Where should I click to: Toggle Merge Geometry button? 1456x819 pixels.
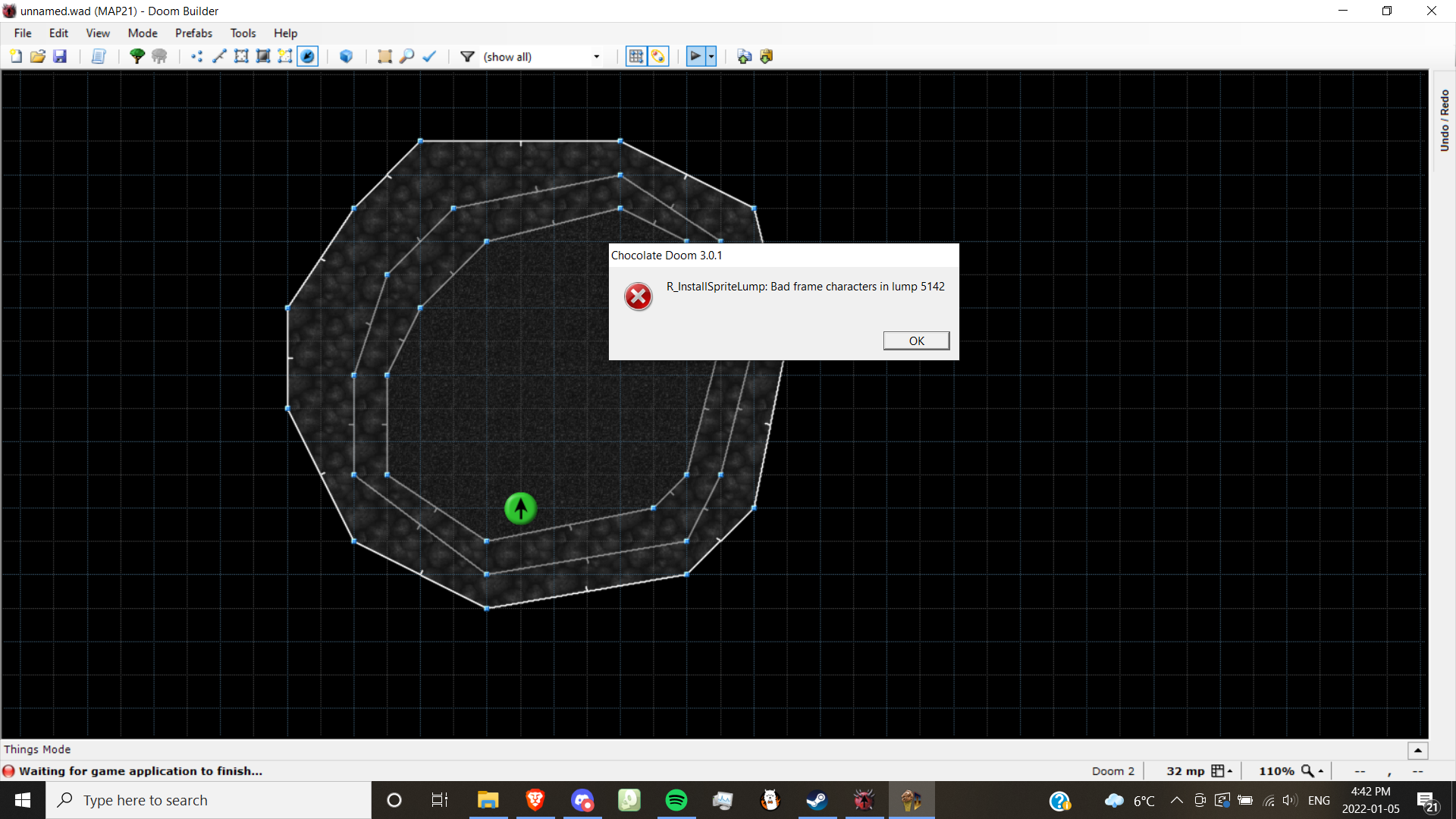pos(658,56)
